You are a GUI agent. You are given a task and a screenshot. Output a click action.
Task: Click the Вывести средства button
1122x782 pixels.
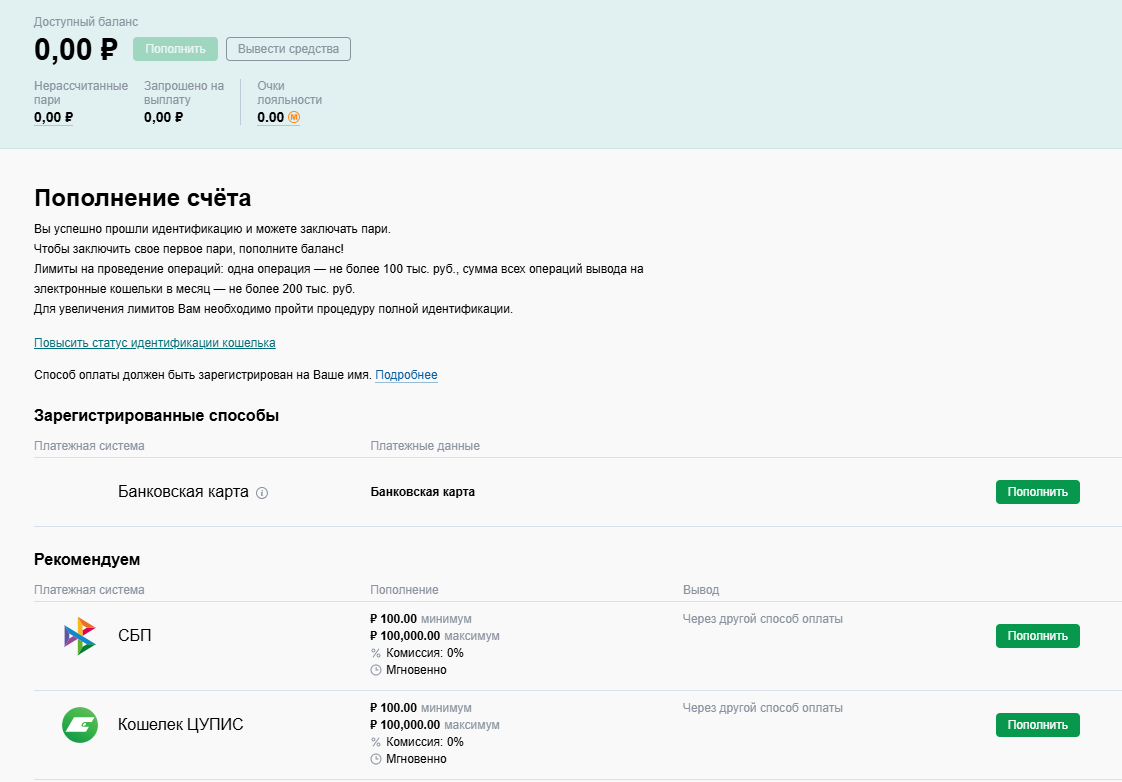pos(288,49)
